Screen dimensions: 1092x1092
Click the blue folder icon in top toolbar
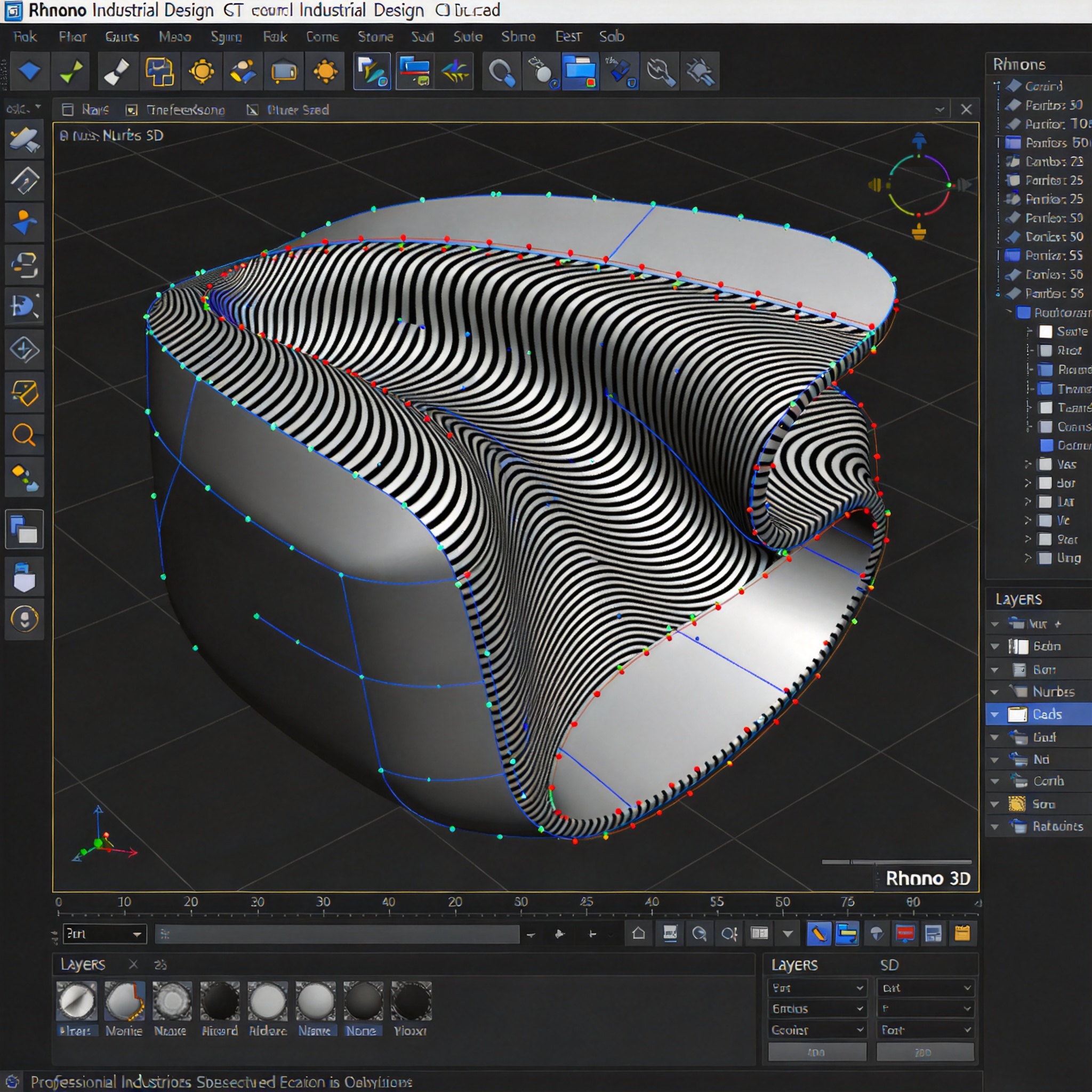tap(581, 72)
